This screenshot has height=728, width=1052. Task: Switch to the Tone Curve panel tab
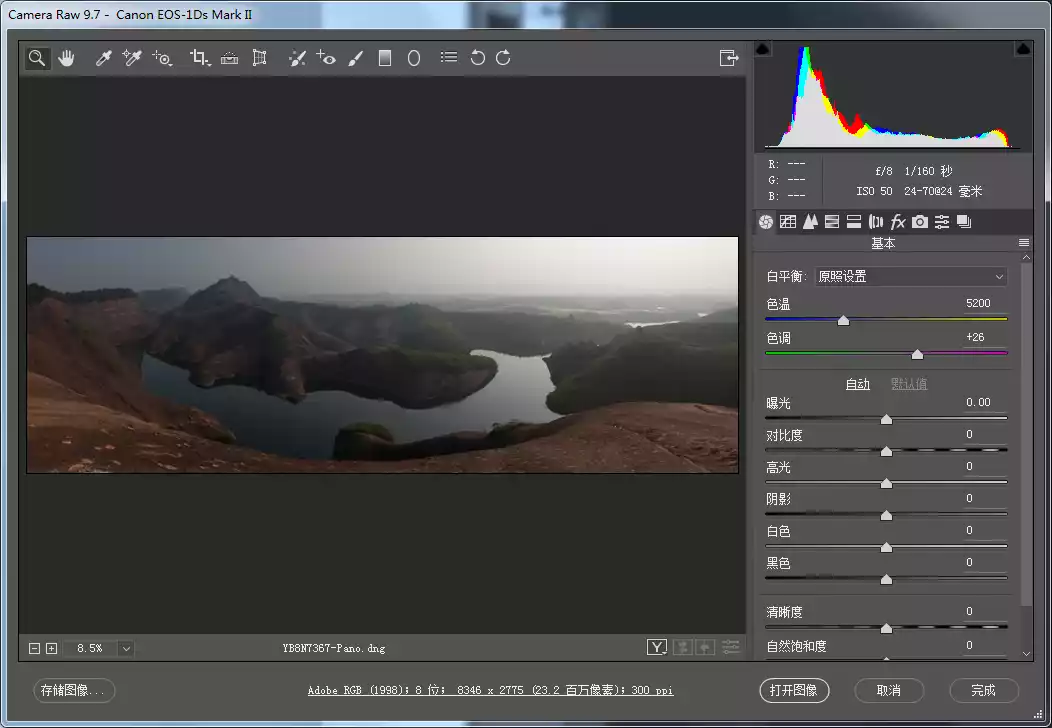(788, 222)
